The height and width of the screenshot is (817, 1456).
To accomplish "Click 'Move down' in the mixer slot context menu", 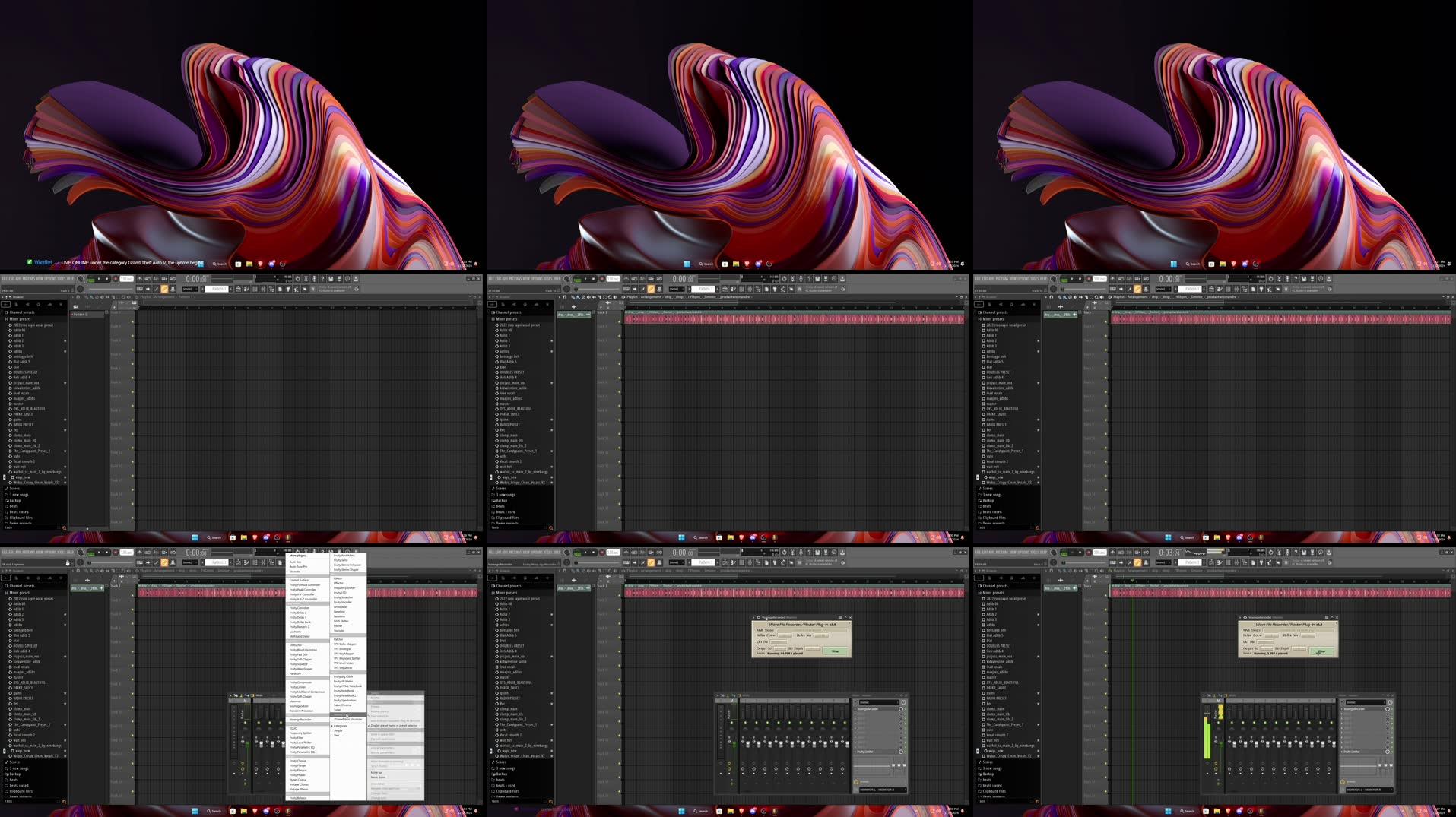I will click(x=378, y=777).
